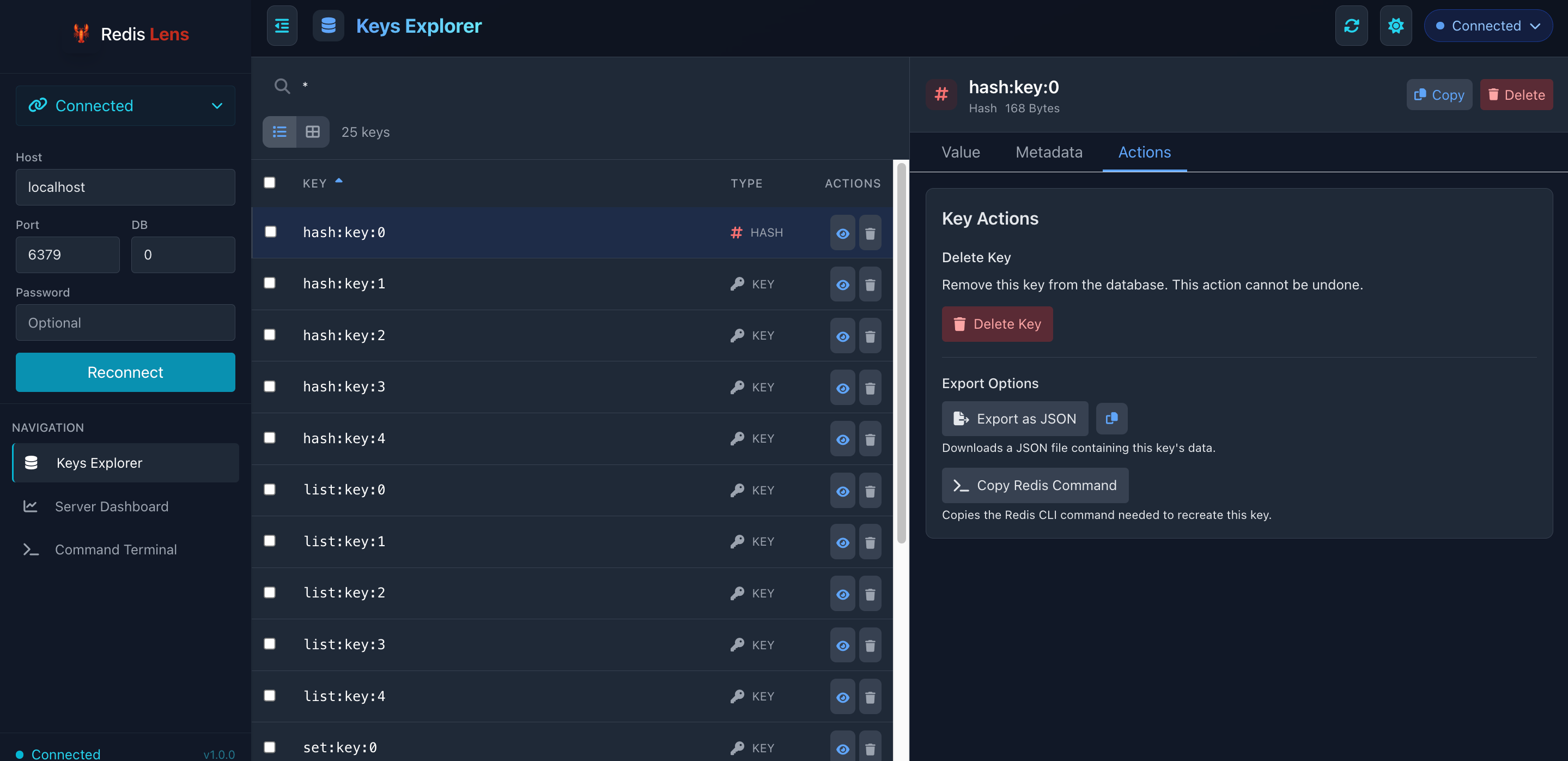
Task: Click Export as JSON
Action: click(1014, 418)
